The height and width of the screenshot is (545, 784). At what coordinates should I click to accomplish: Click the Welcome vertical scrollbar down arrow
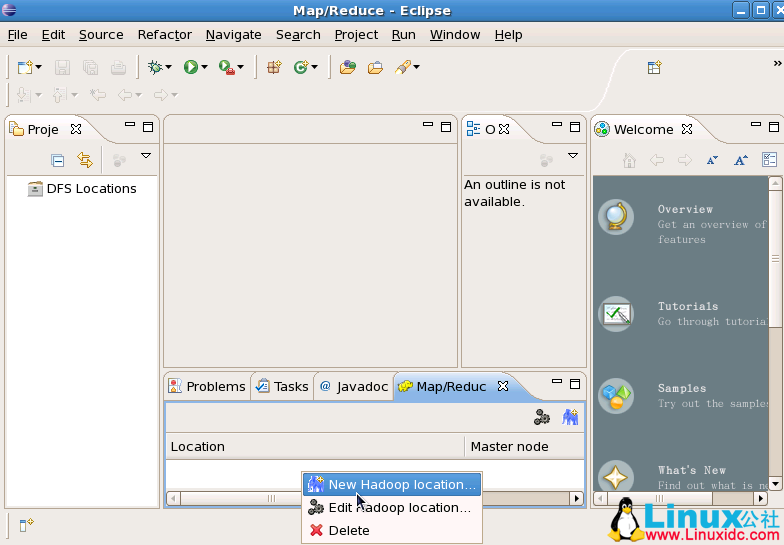click(x=776, y=484)
